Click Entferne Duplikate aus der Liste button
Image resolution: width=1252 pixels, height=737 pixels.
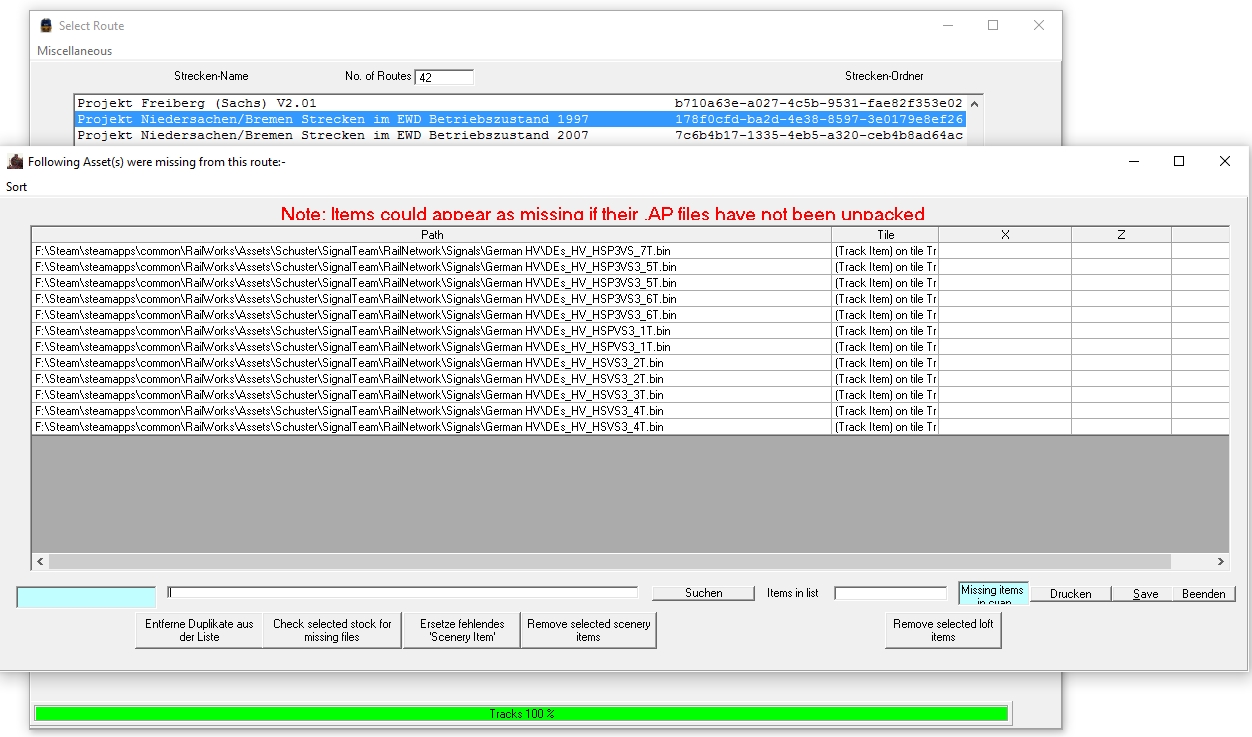pyautogui.click(x=199, y=630)
